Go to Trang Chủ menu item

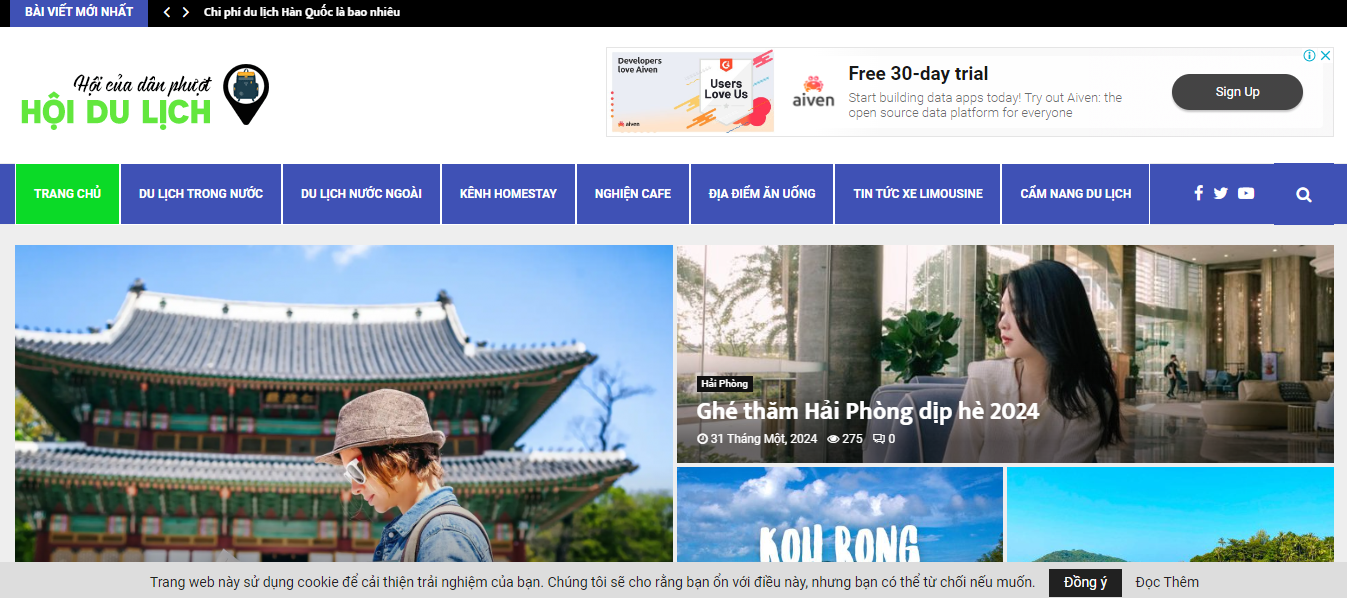point(68,194)
